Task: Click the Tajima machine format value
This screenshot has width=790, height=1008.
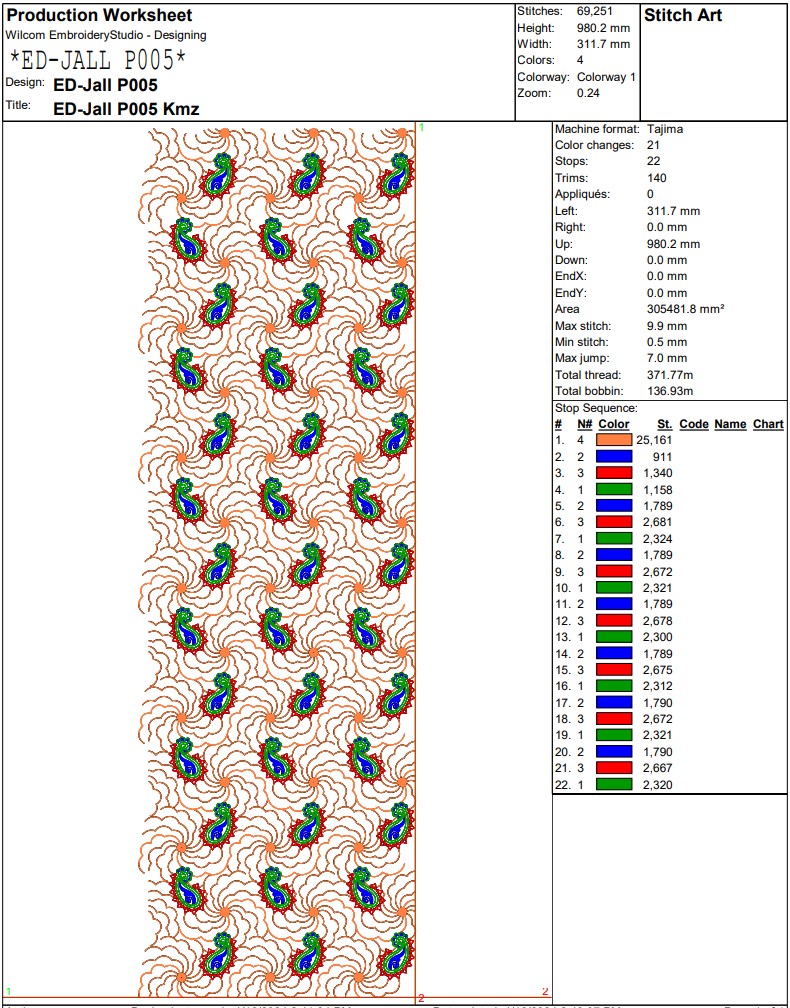Action: tap(665, 129)
